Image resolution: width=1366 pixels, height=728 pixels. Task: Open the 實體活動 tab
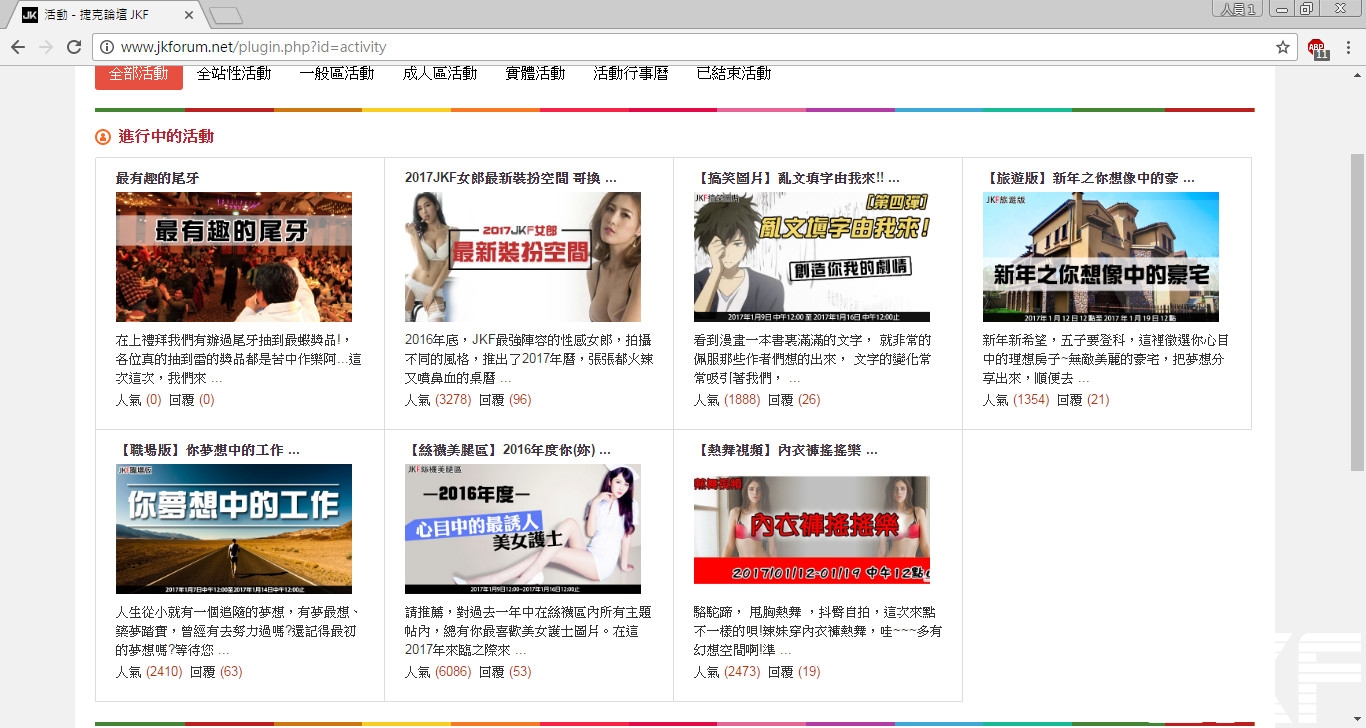pos(535,73)
